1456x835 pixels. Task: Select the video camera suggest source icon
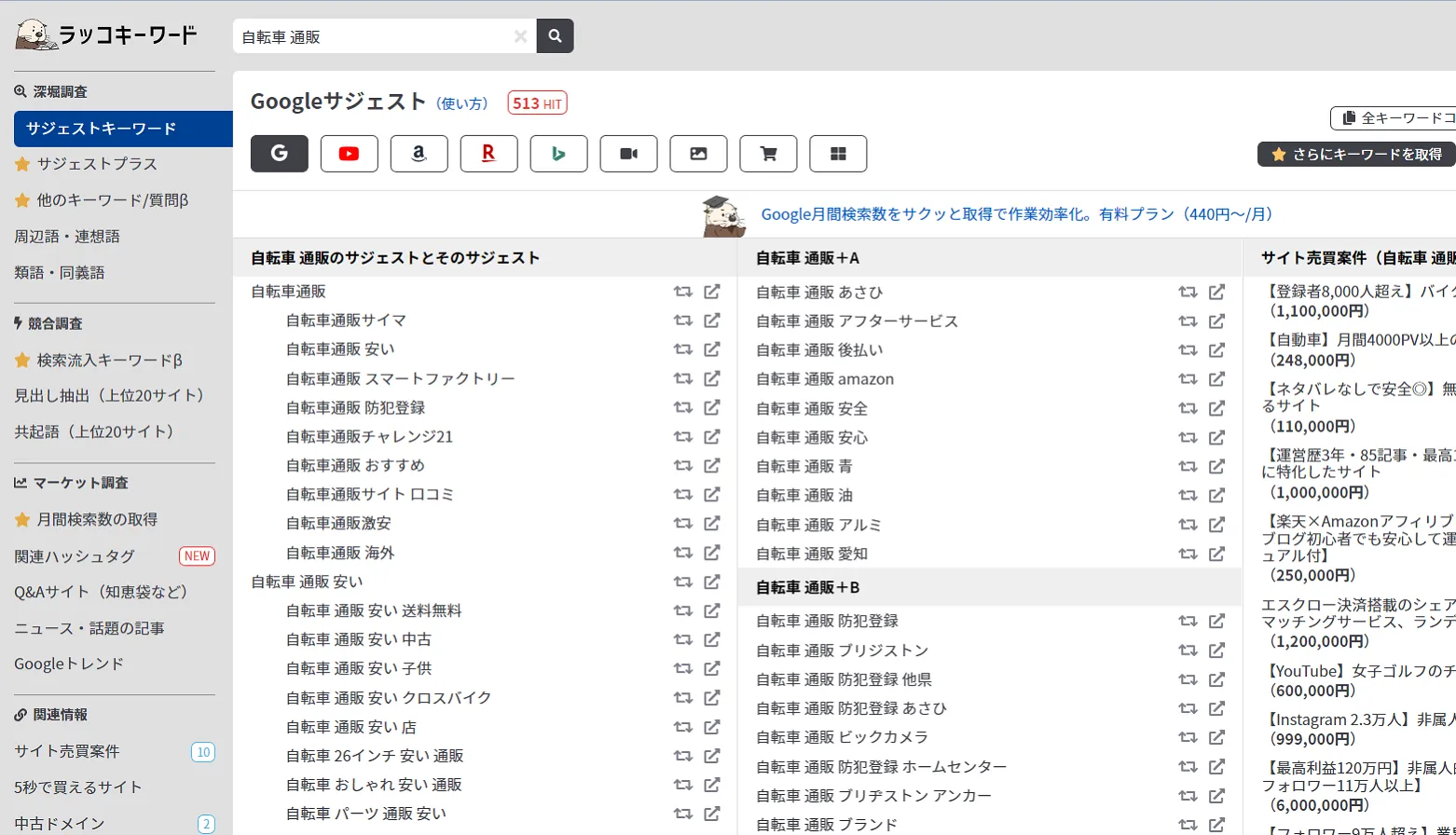[629, 154]
